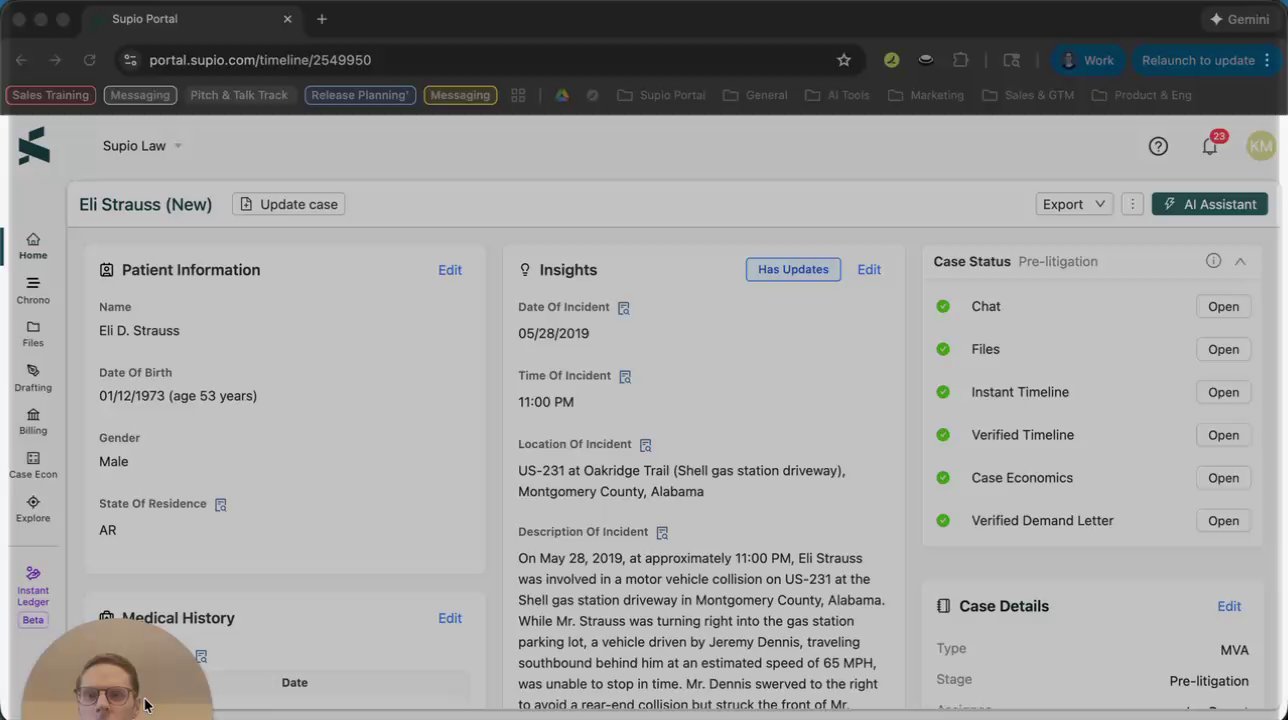Expand the Export dropdown
The image size is (1288, 720).
[1074, 204]
